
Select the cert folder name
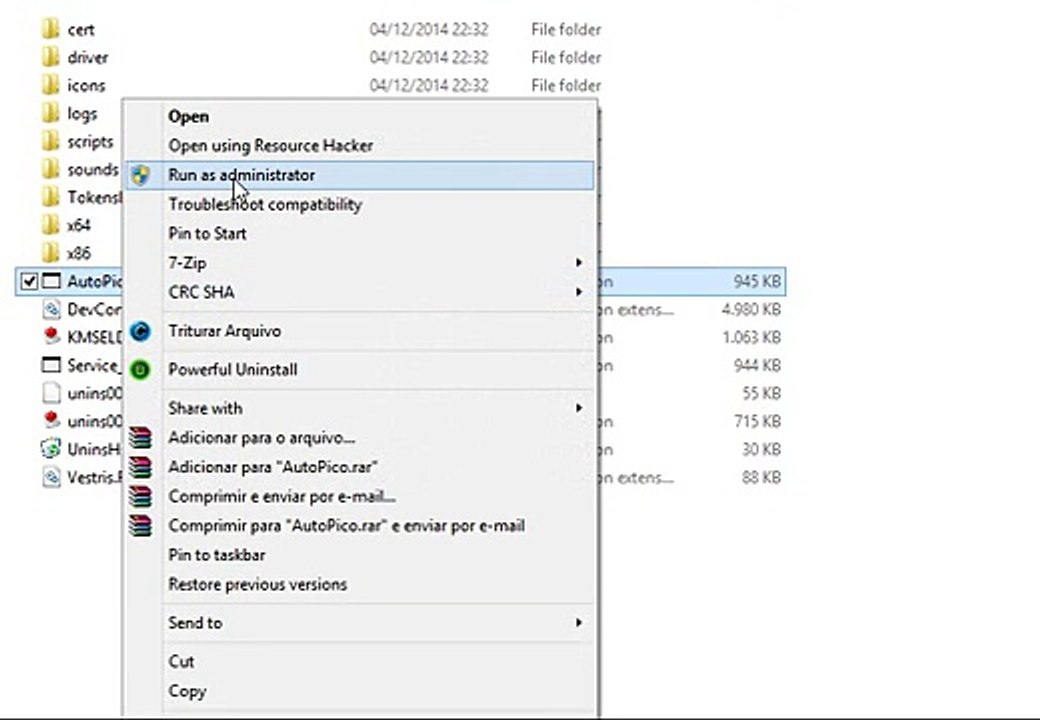[x=81, y=30]
